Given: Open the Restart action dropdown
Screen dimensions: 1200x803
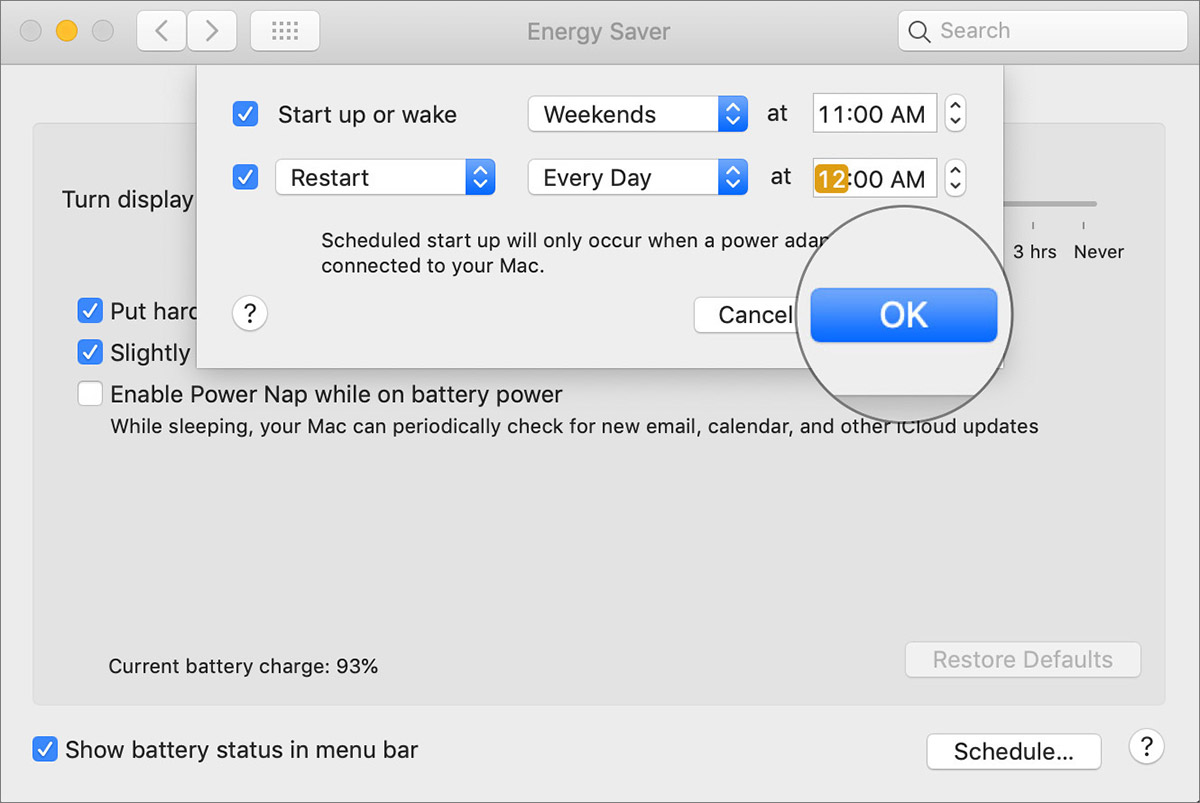Looking at the screenshot, I should (384, 178).
